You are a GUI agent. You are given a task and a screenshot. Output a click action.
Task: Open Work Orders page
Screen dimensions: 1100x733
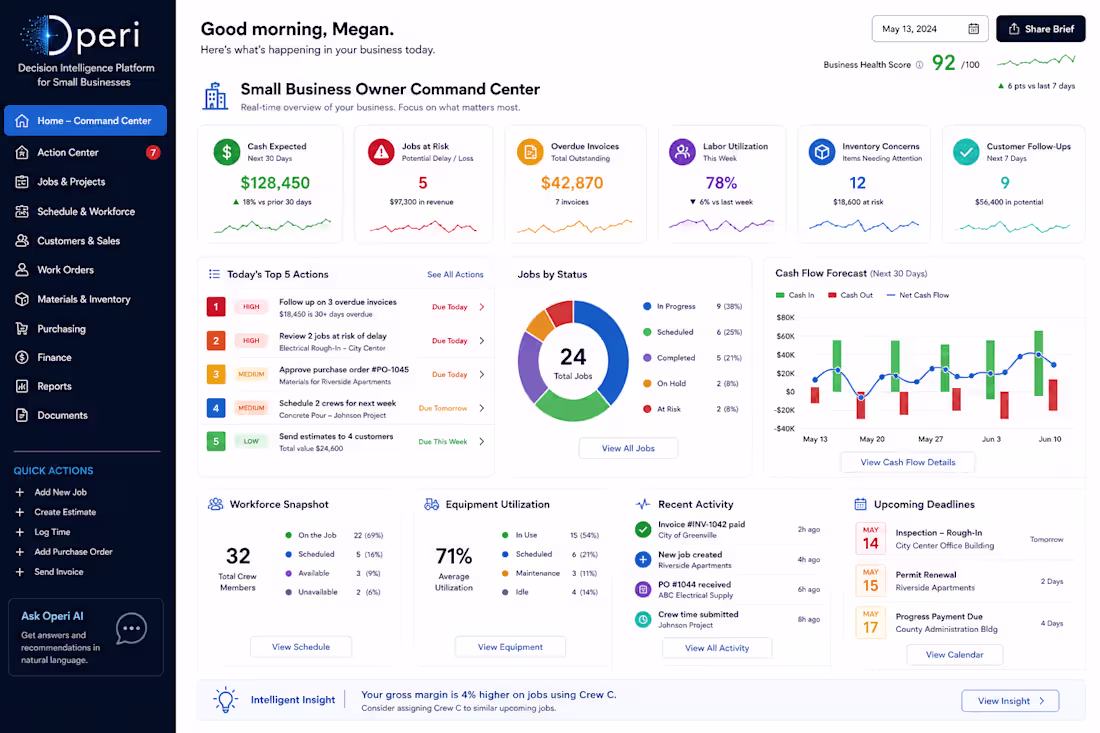tap(65, 269)
